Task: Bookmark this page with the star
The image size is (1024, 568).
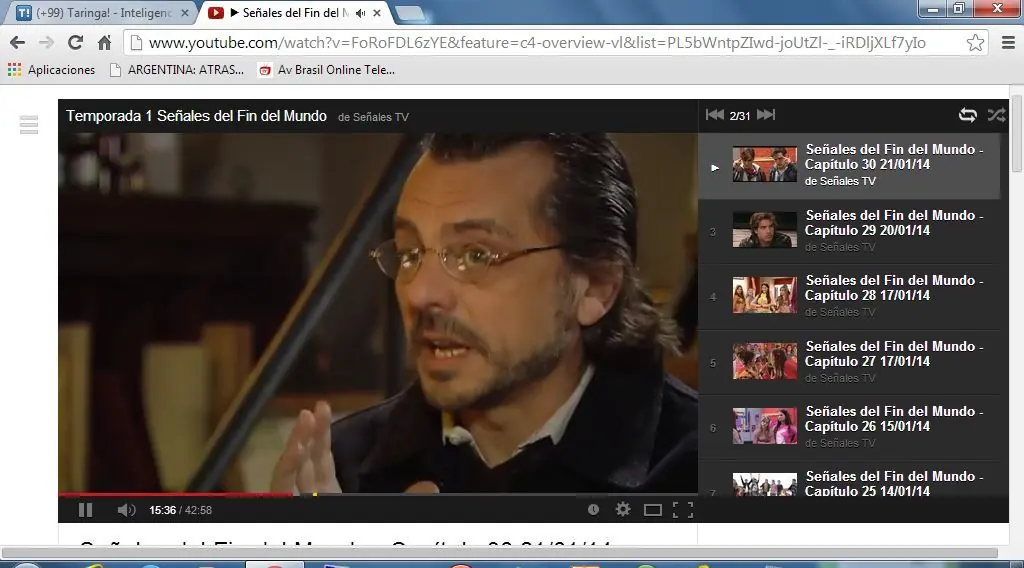Action: click(x=975, y=42)
